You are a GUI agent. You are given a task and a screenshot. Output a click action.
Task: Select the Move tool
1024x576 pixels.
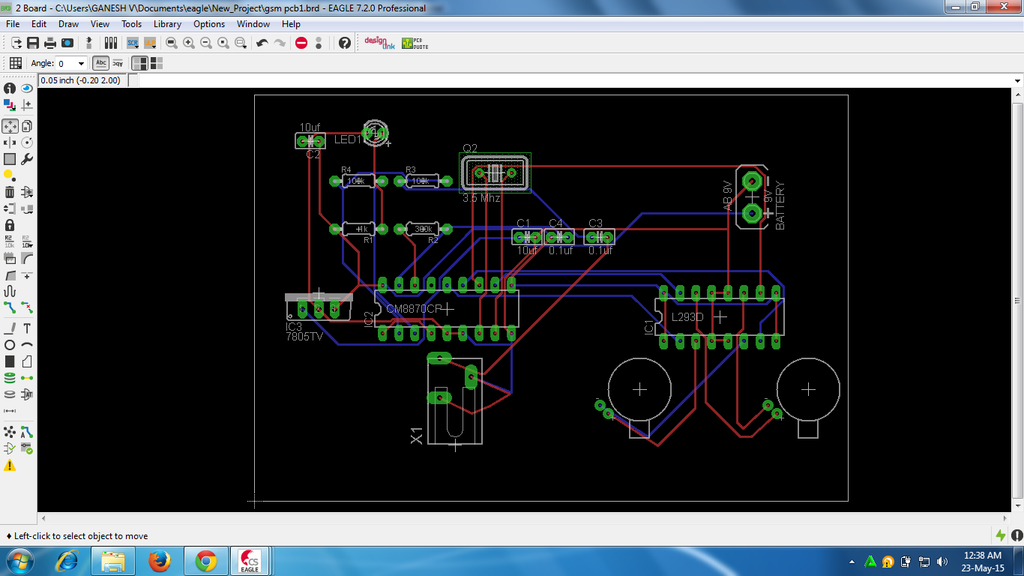[x=9, y=124]
